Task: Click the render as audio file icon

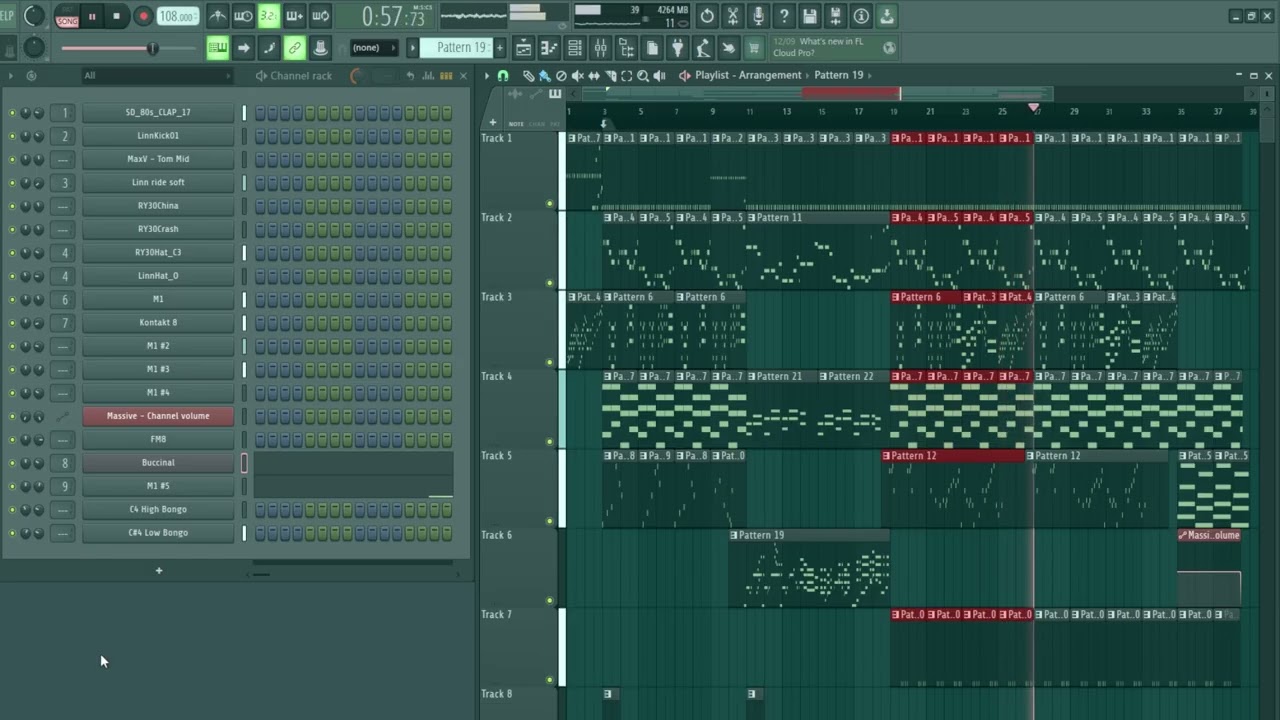Action: pos(836,16)
